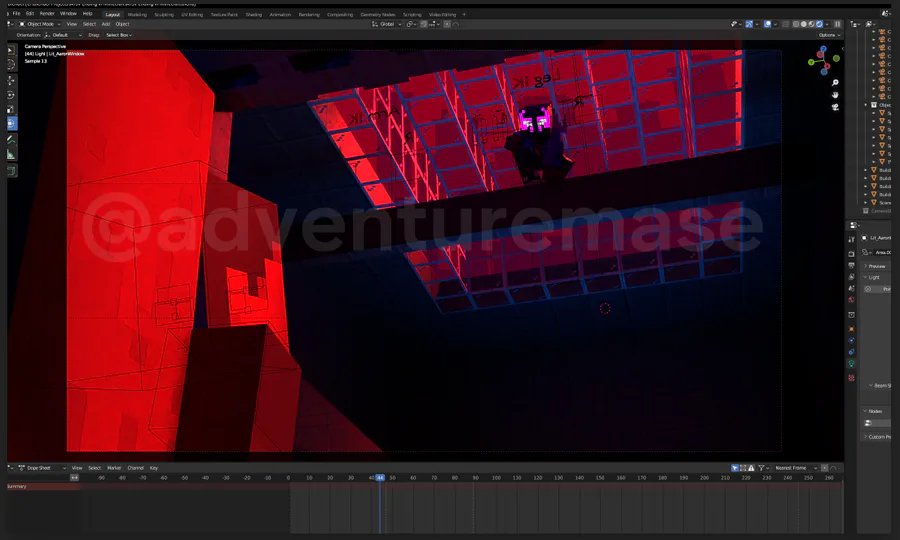Toggle Show Hidden in Dope Sheet

tap(743, 468)
